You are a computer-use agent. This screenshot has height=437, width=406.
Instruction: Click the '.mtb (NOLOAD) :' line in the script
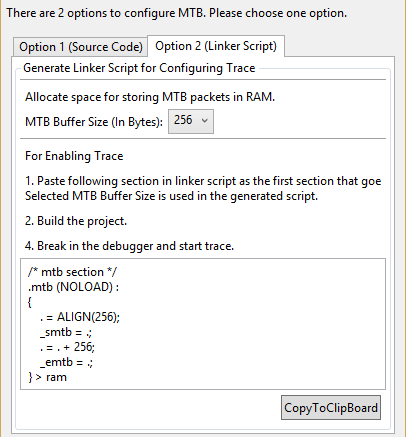point(73,287)
